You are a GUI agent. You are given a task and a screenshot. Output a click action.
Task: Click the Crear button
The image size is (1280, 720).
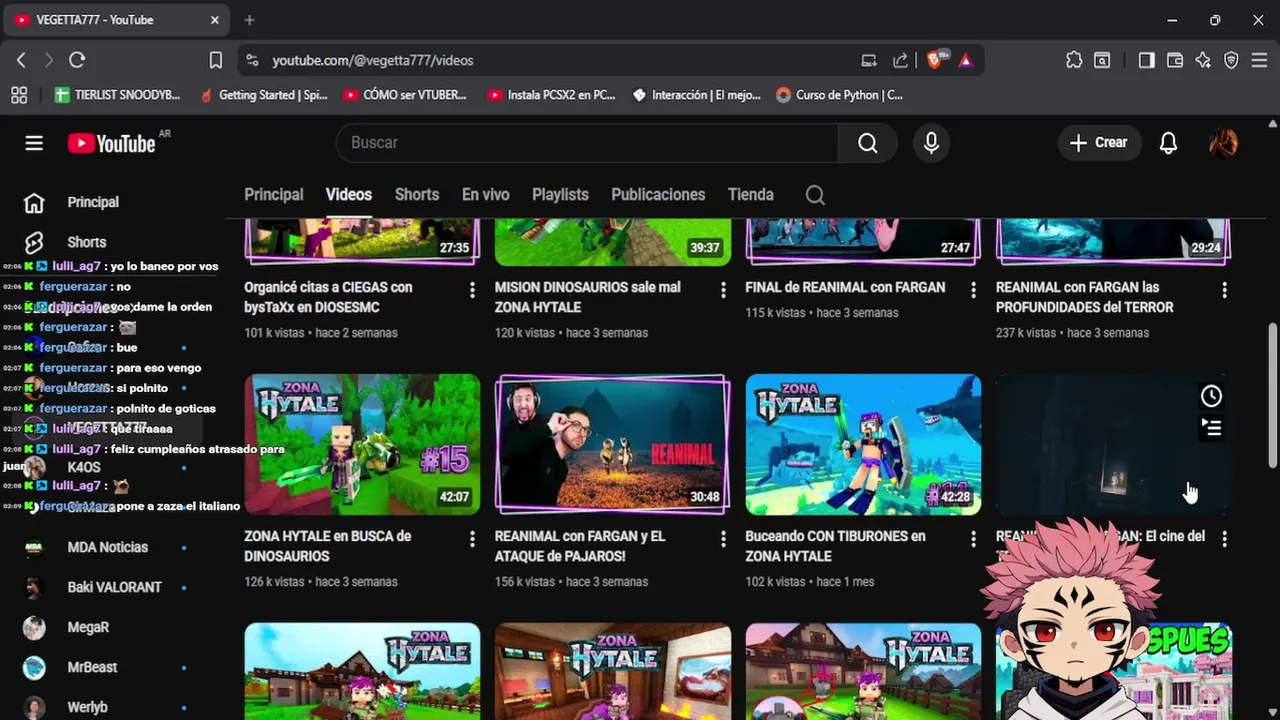click(1099, 143)
